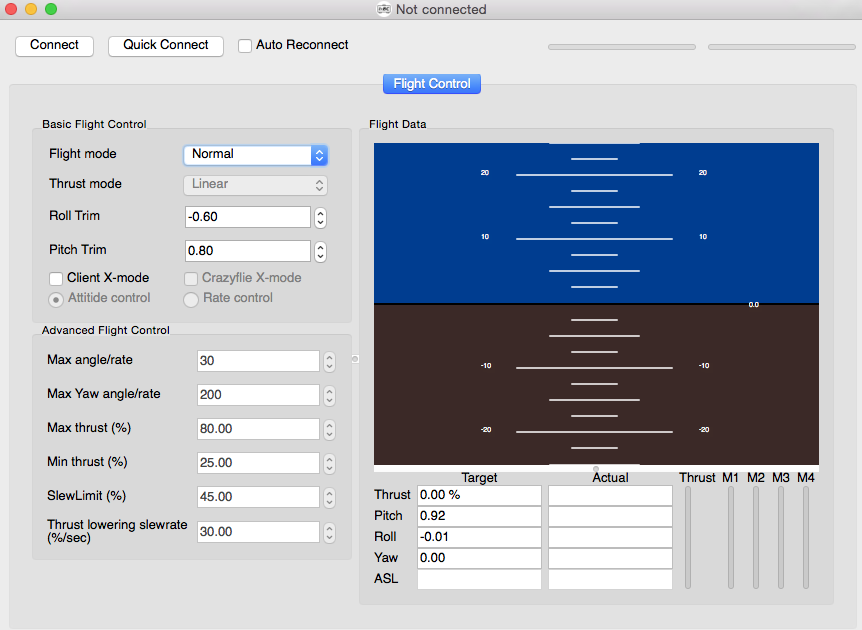Expand the Thrust mode Linear dropdown
Image resolution: width=862 pixels, height=630 pixels.
[255, 185]
